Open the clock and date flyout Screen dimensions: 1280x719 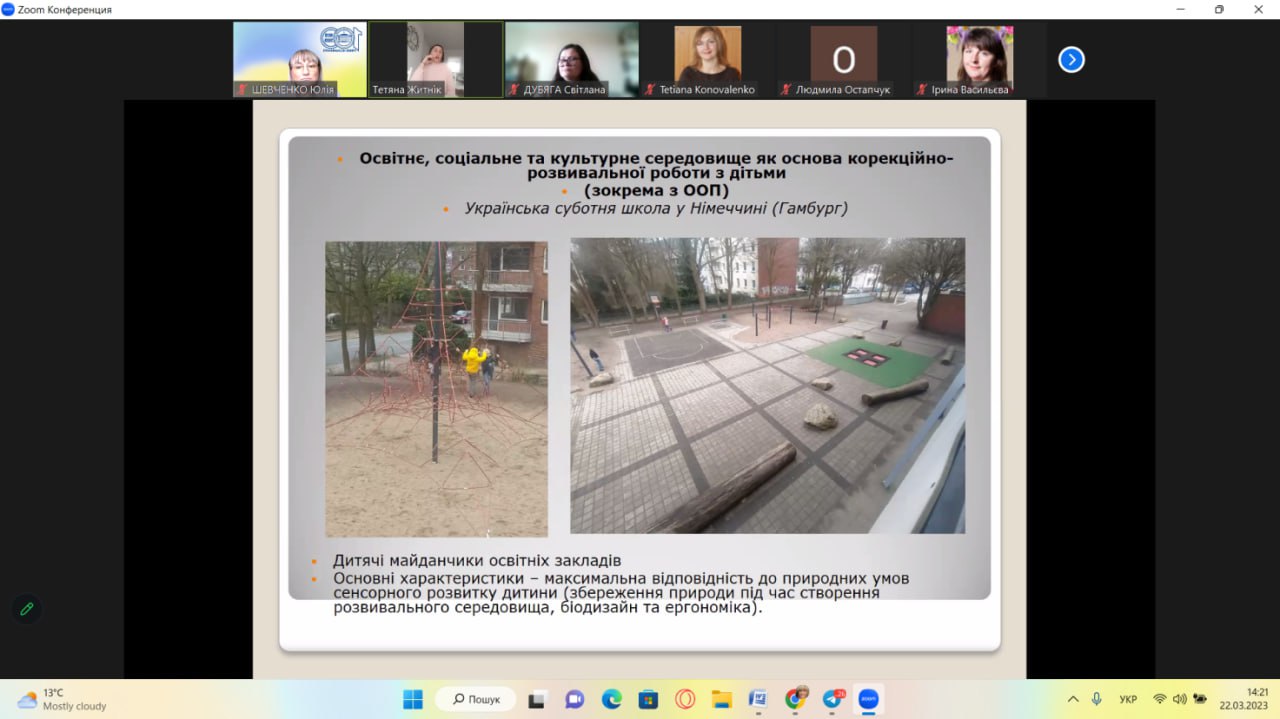tap(1243, 698)
